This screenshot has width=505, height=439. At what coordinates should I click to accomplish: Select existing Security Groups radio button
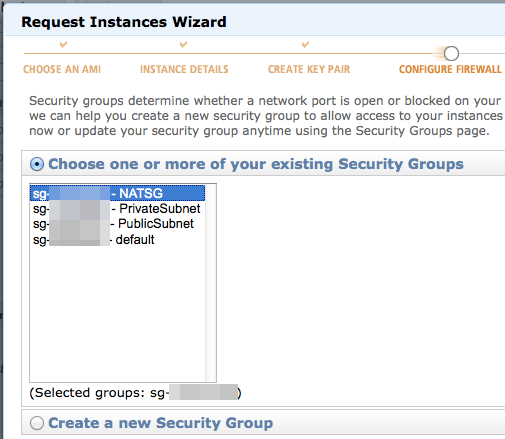coord(37,164)
